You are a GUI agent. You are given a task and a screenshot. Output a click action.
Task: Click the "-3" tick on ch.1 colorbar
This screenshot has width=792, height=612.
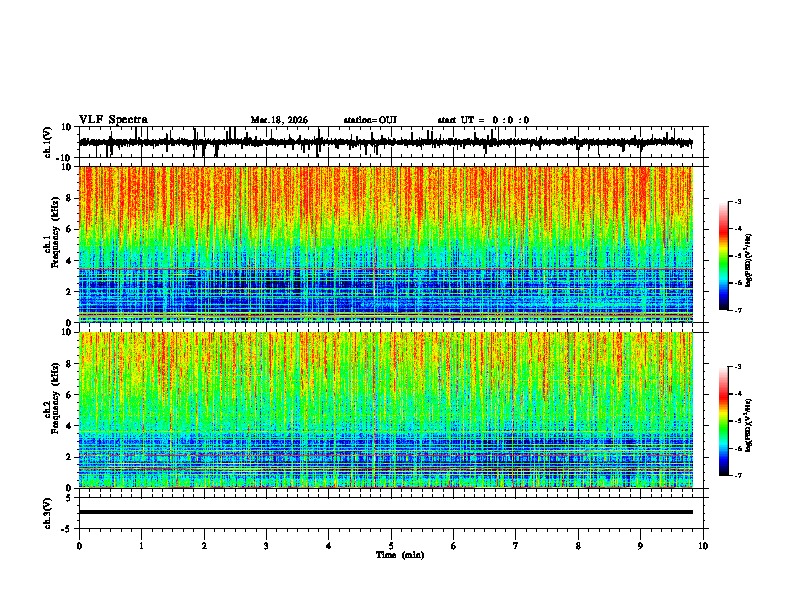738,202
